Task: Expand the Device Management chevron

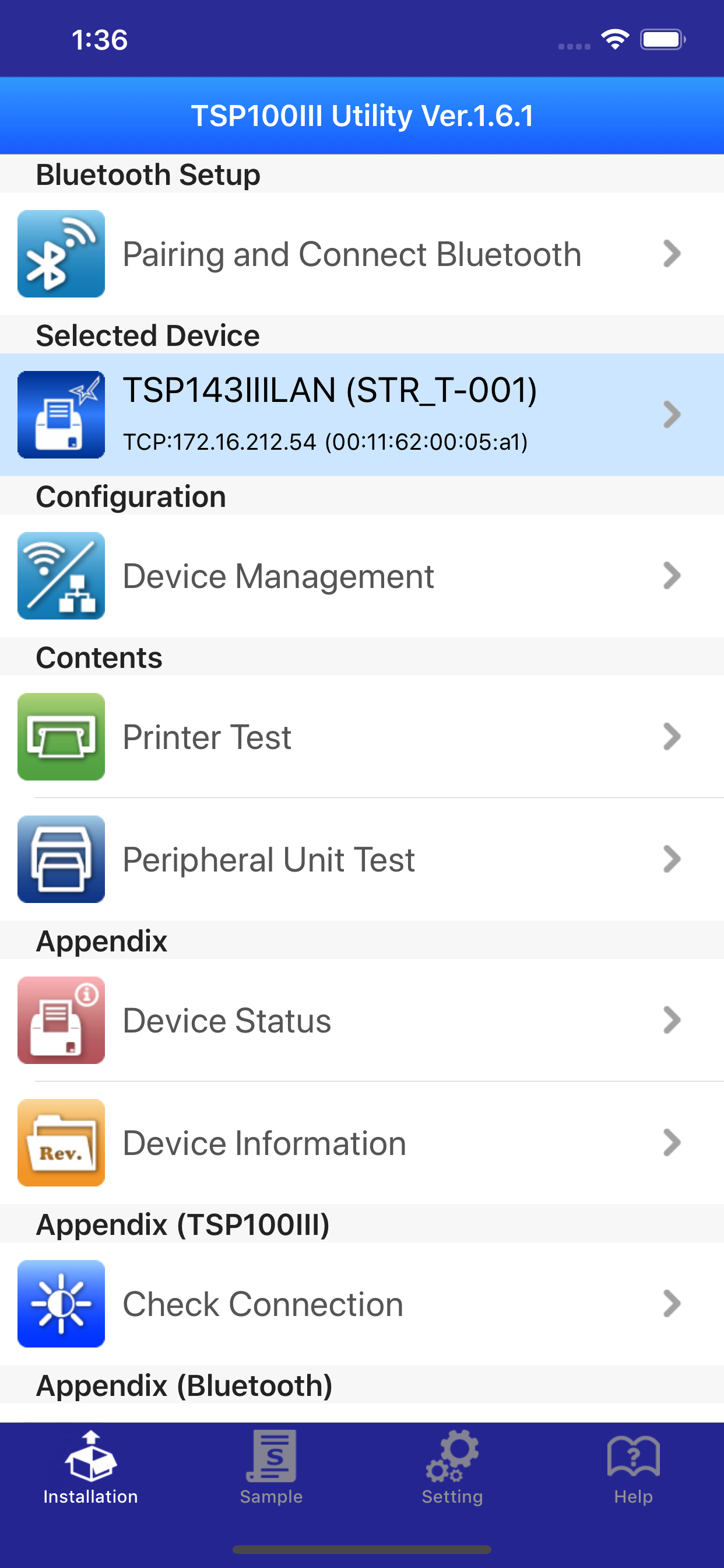Action: point(671,576)
